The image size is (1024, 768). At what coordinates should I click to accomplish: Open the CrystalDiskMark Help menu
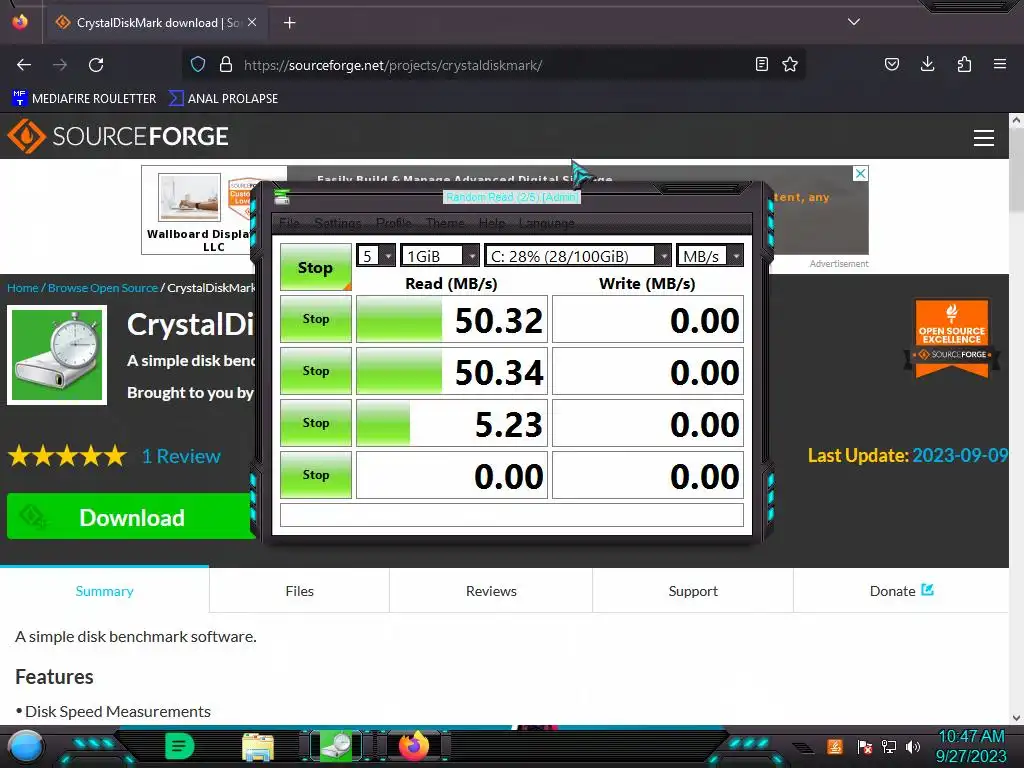pyautogui.click(x=492, y=223)
